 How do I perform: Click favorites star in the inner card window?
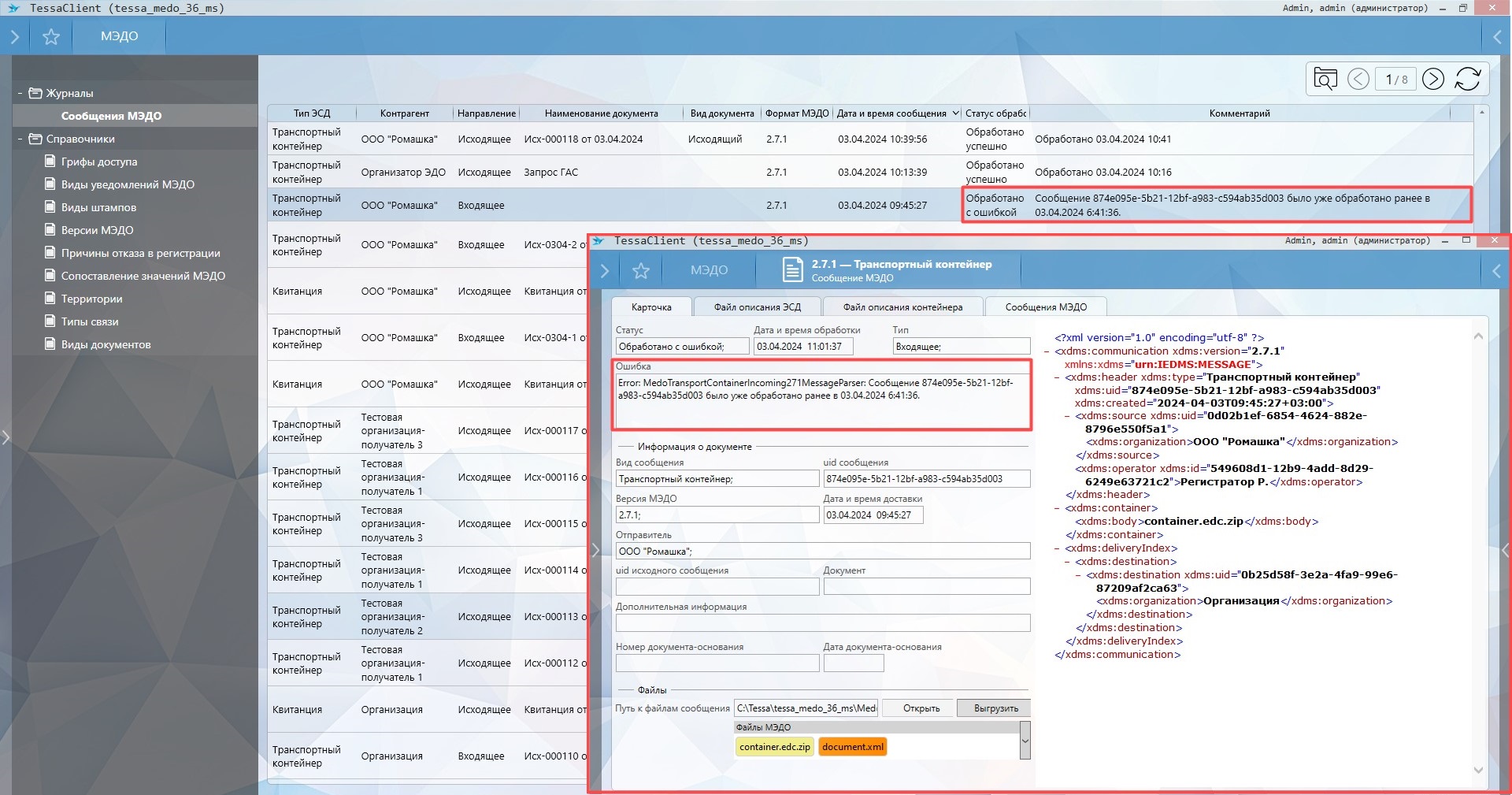tap(641, 271)
